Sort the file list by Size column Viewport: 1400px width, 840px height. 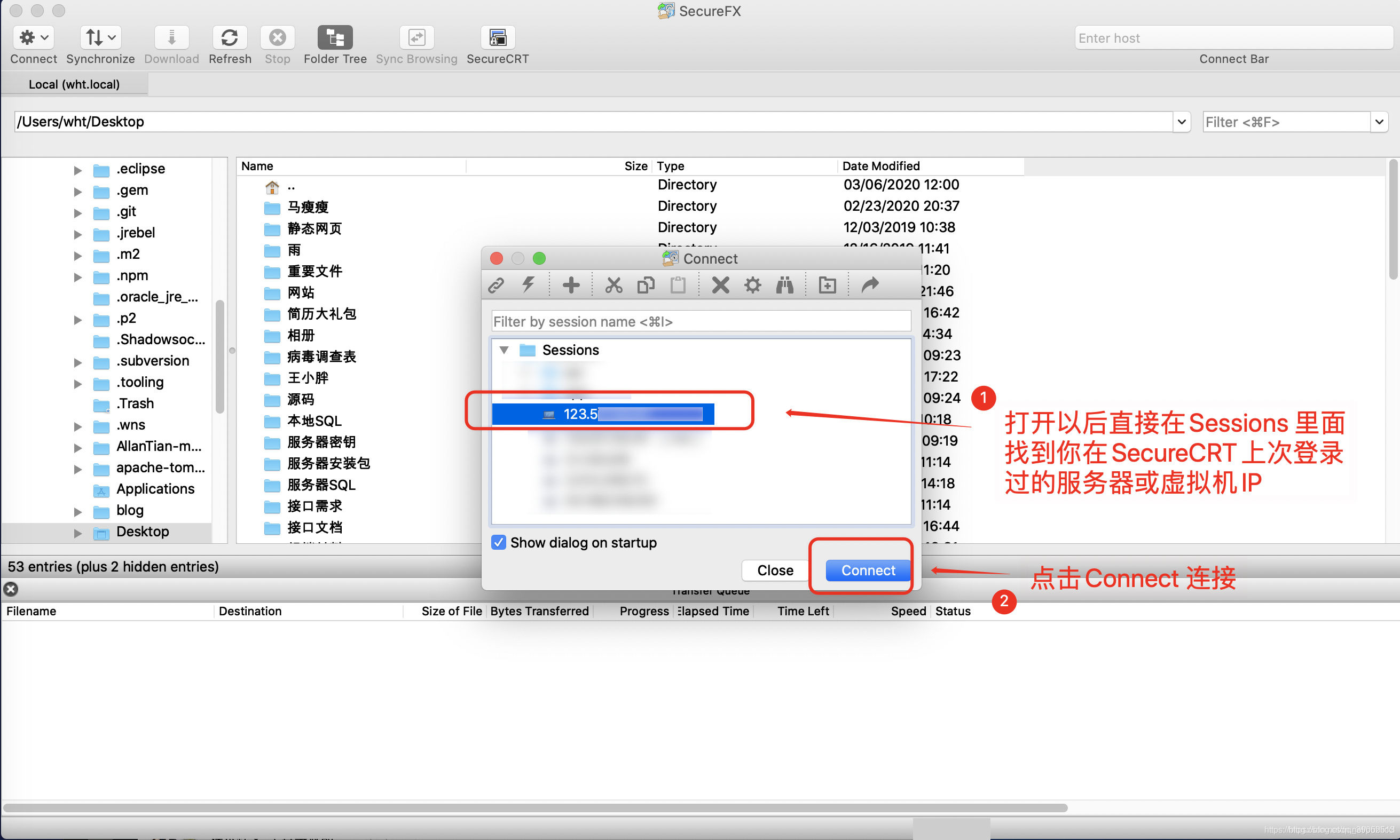pos(559,166)
